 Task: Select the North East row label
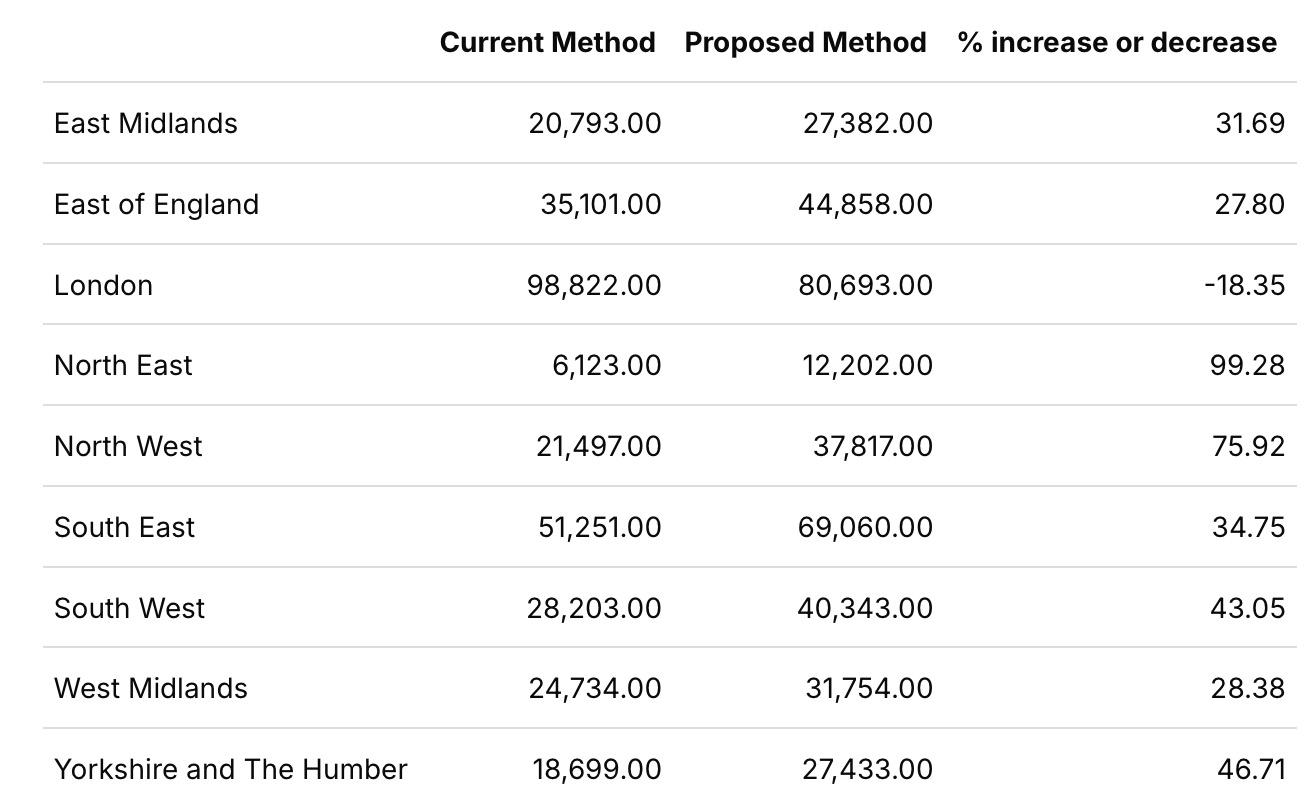123,365
